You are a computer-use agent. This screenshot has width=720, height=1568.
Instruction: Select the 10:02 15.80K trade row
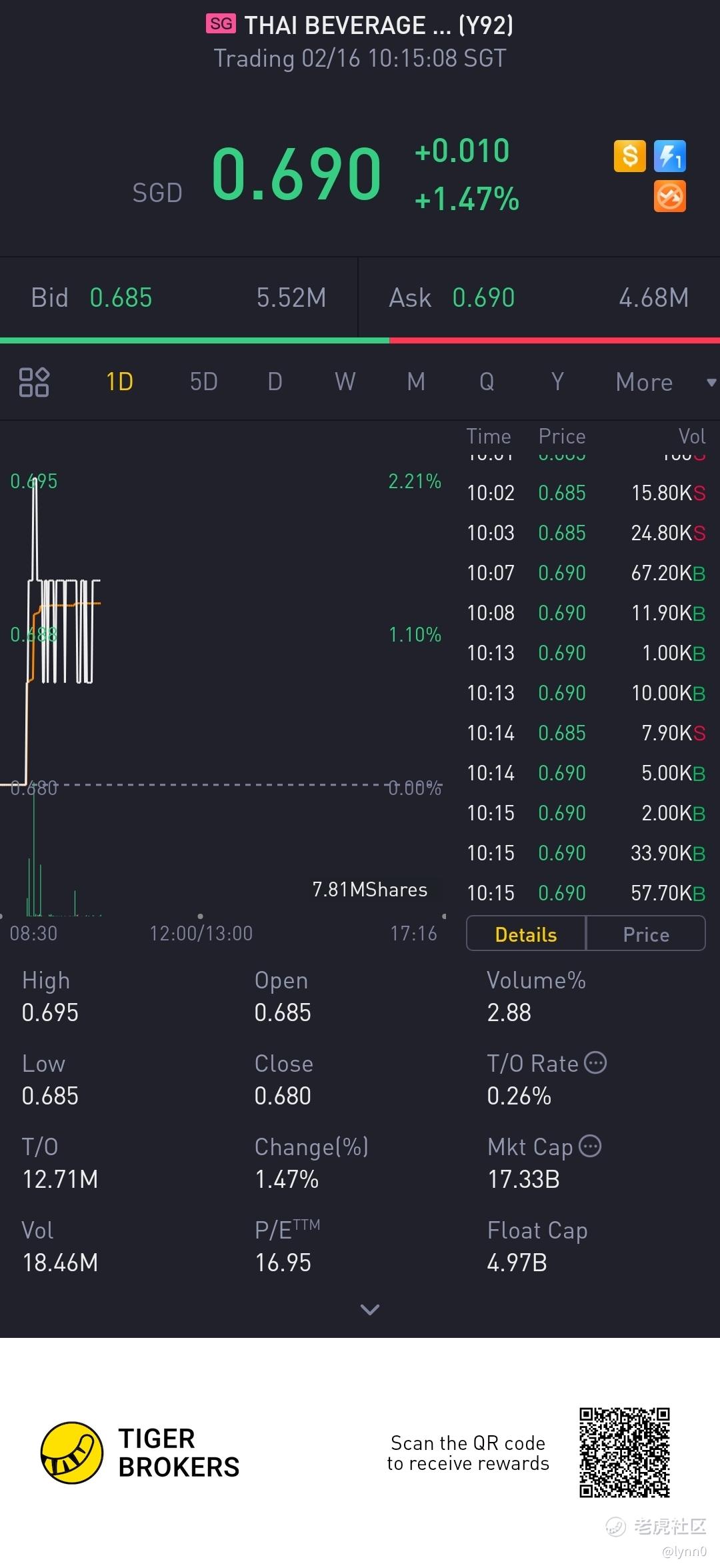[x=586, y=493]
